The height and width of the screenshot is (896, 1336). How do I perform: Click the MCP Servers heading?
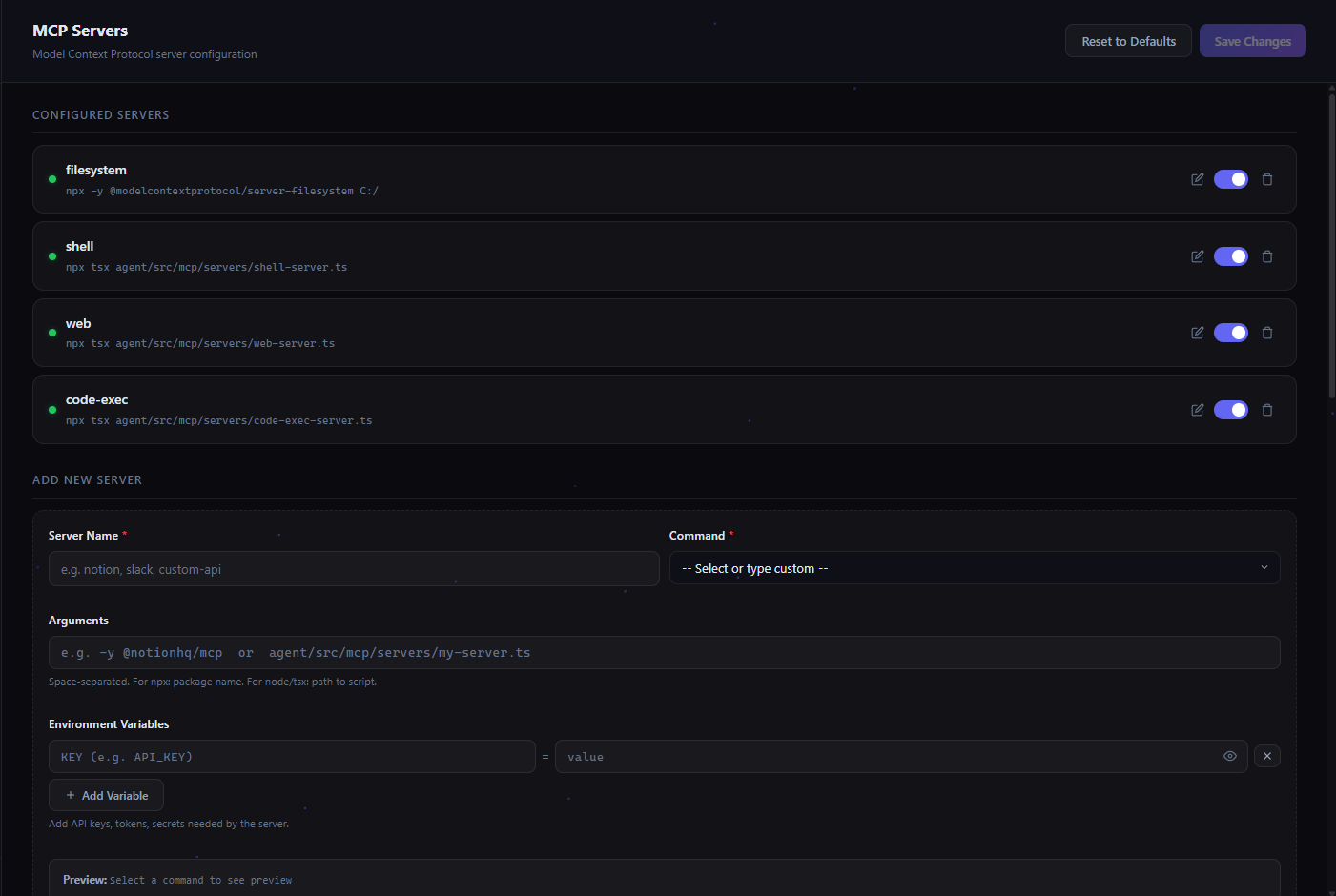coord(80,31)
